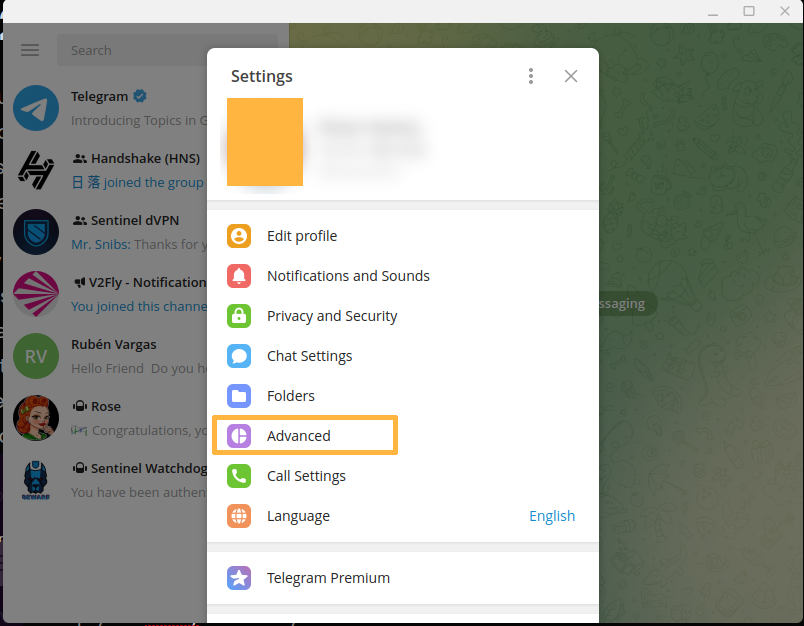Image resolution: width=804 pixels, height=626 pixels.
Task: Click the group icon beside Handshake (HNS)
Action: tap(79, 158)
